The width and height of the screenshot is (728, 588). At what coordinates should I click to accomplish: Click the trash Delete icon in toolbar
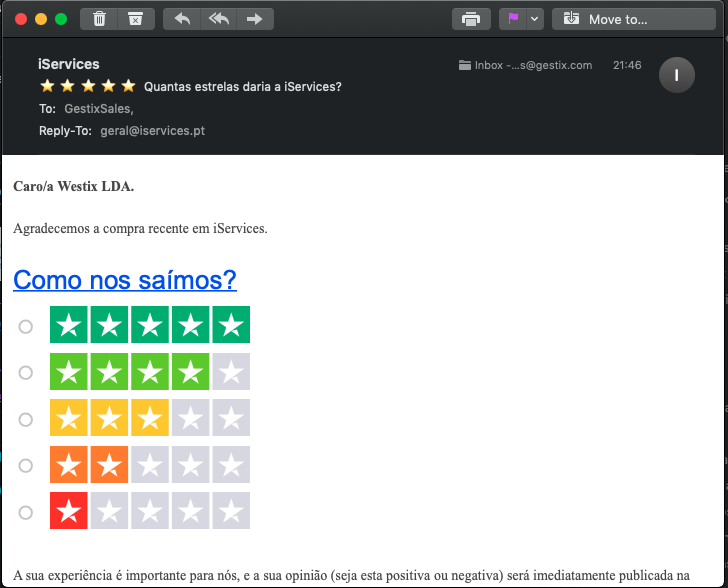99,19
